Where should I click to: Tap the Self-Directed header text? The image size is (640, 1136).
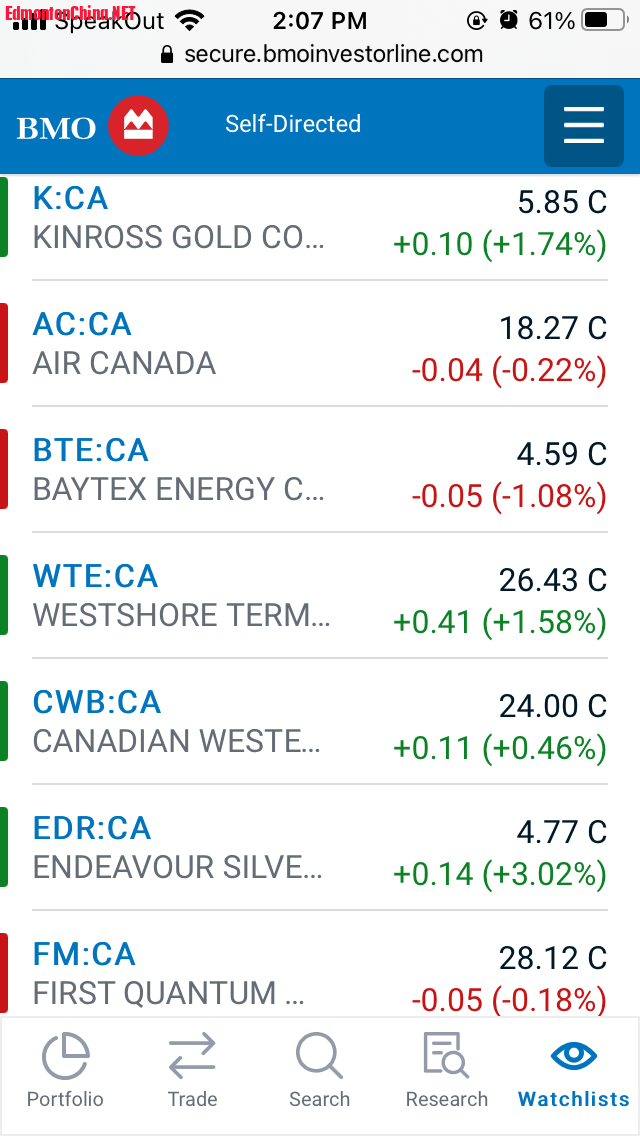tap(293, 124)
